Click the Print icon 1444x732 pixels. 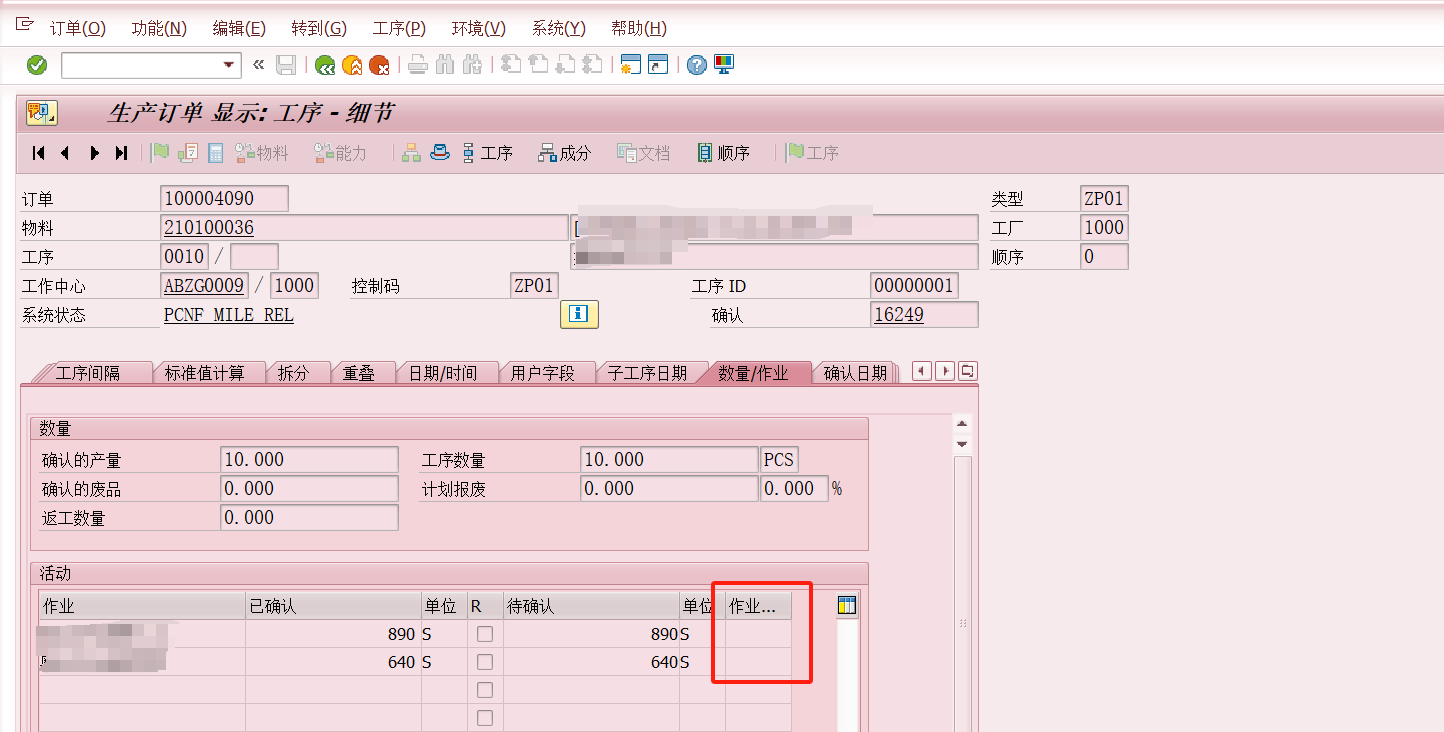pos(418,66)
